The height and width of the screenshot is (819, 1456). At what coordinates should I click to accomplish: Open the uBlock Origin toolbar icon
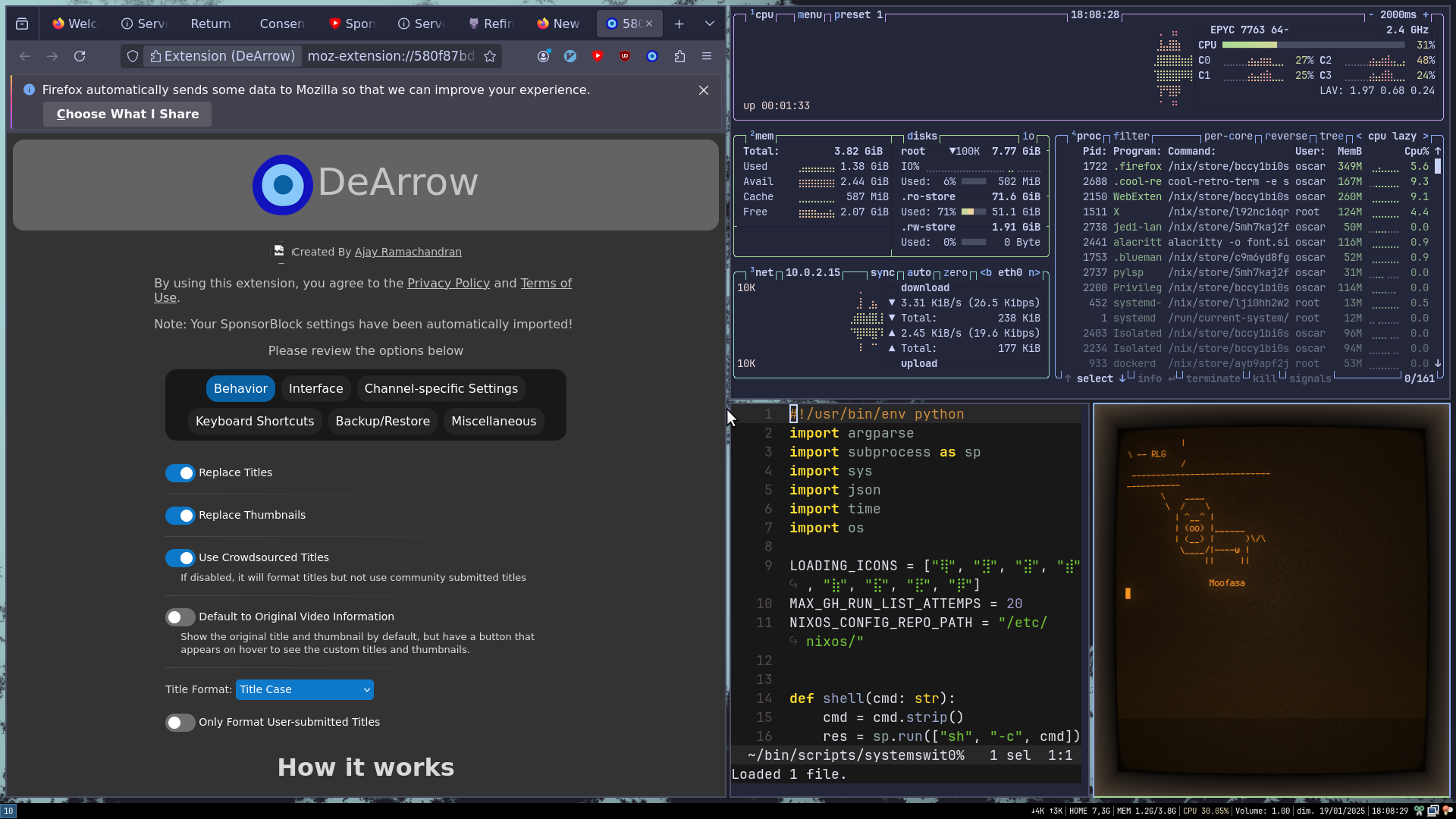625,56
